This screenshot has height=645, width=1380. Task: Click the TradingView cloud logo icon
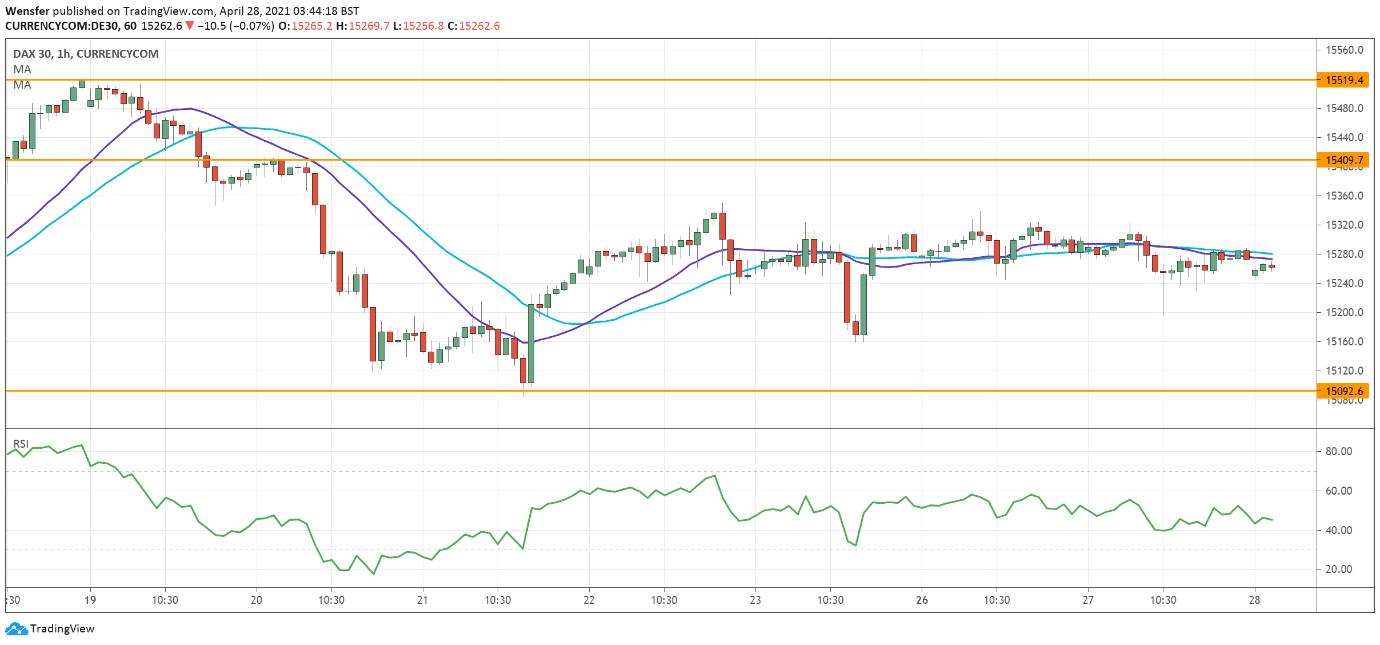point(16,629)
